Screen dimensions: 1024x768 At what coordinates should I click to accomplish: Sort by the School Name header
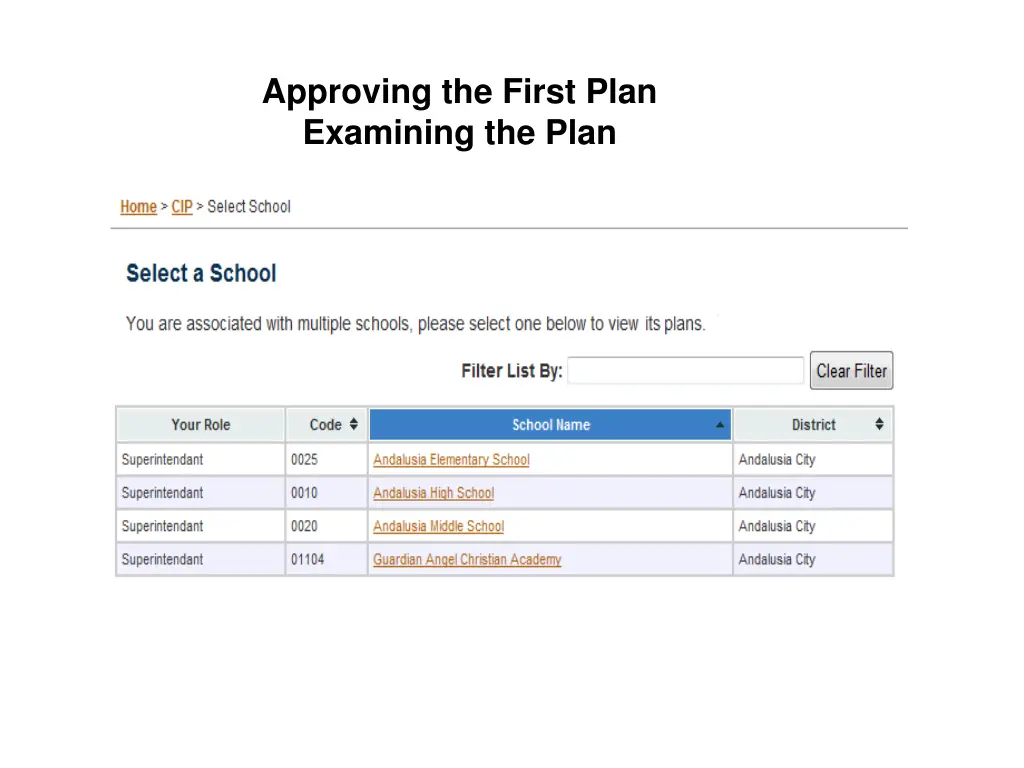coord(551,424)
